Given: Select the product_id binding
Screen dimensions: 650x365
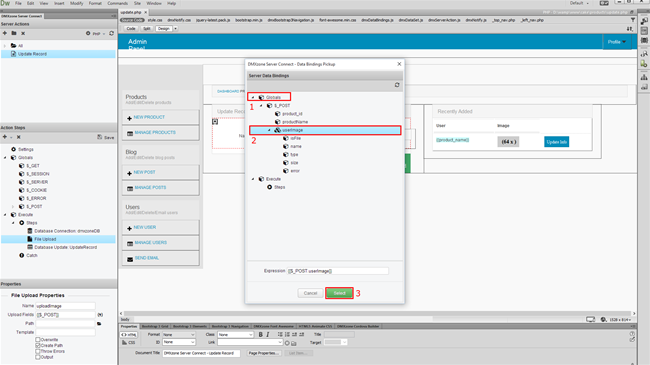Looking at the screenshot, I should pyautogui.click(x=292, y=114).
